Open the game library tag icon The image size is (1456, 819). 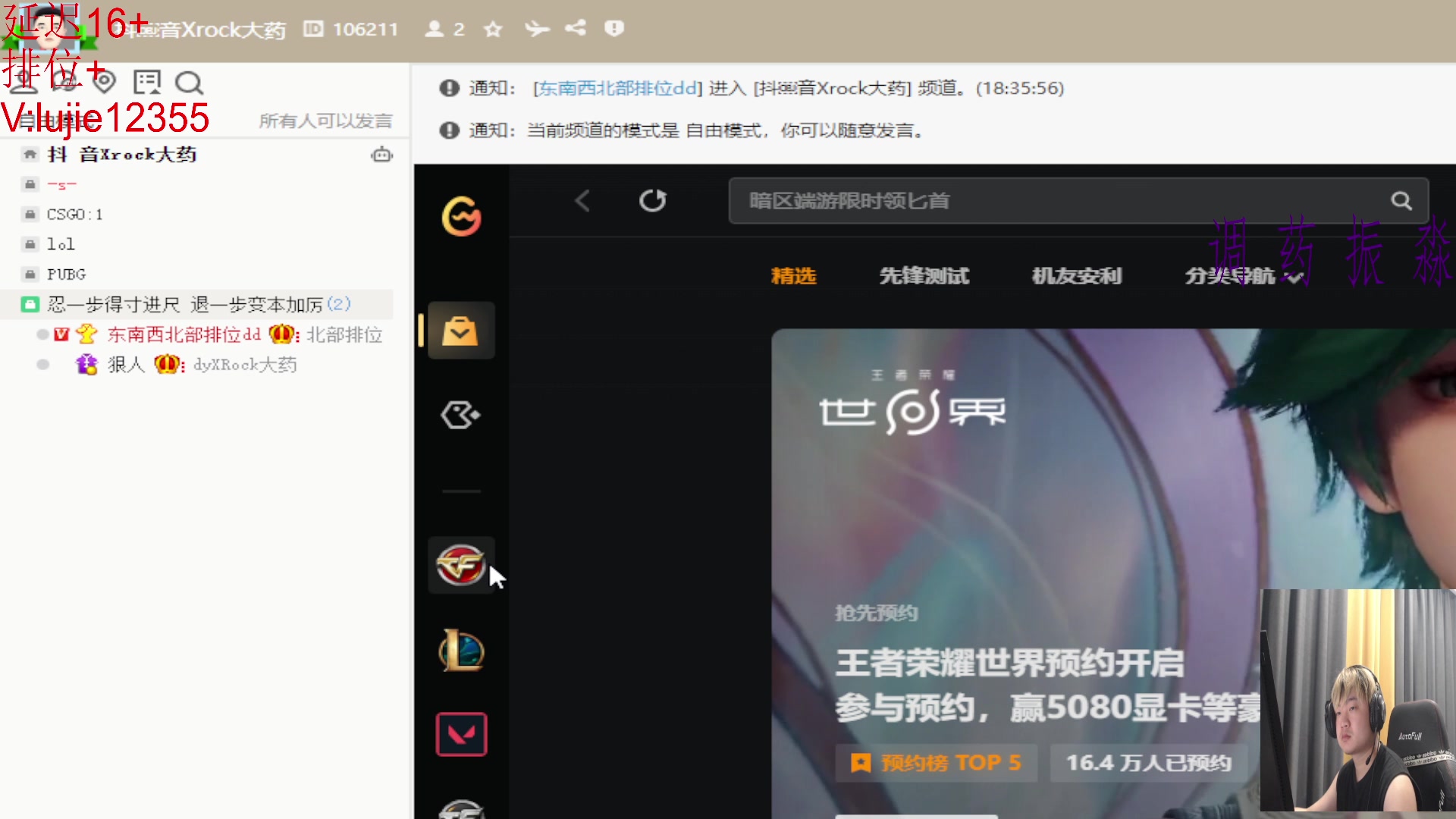point(460,415)
